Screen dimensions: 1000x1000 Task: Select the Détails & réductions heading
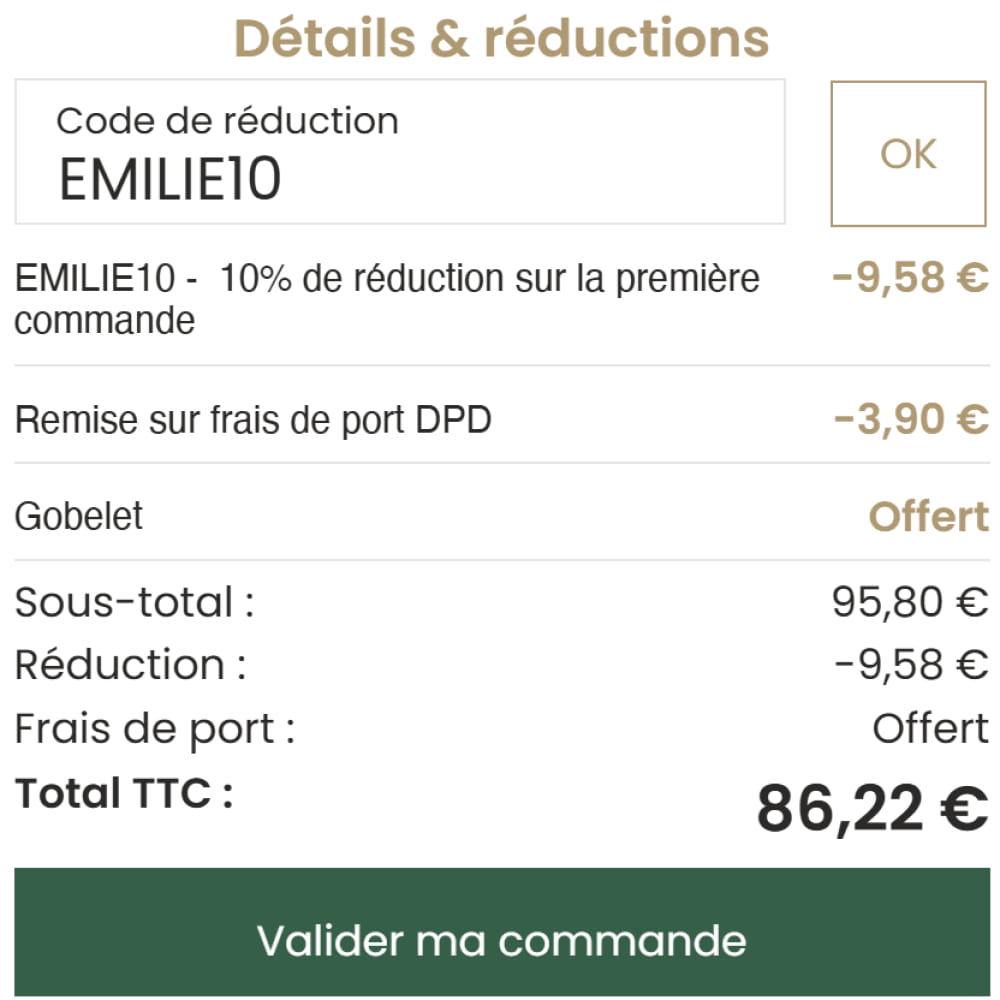pyautogui.click(x=500, y=38)
